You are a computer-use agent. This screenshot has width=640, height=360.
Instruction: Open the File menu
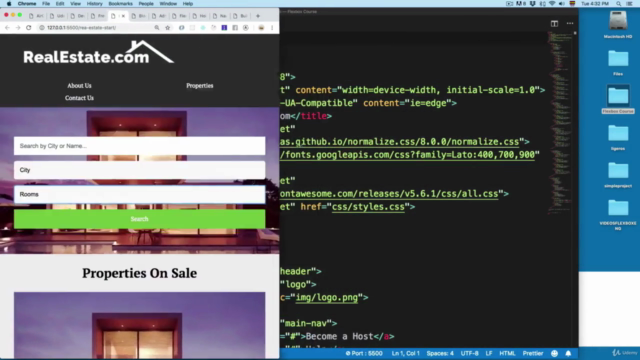coord(46,4)
